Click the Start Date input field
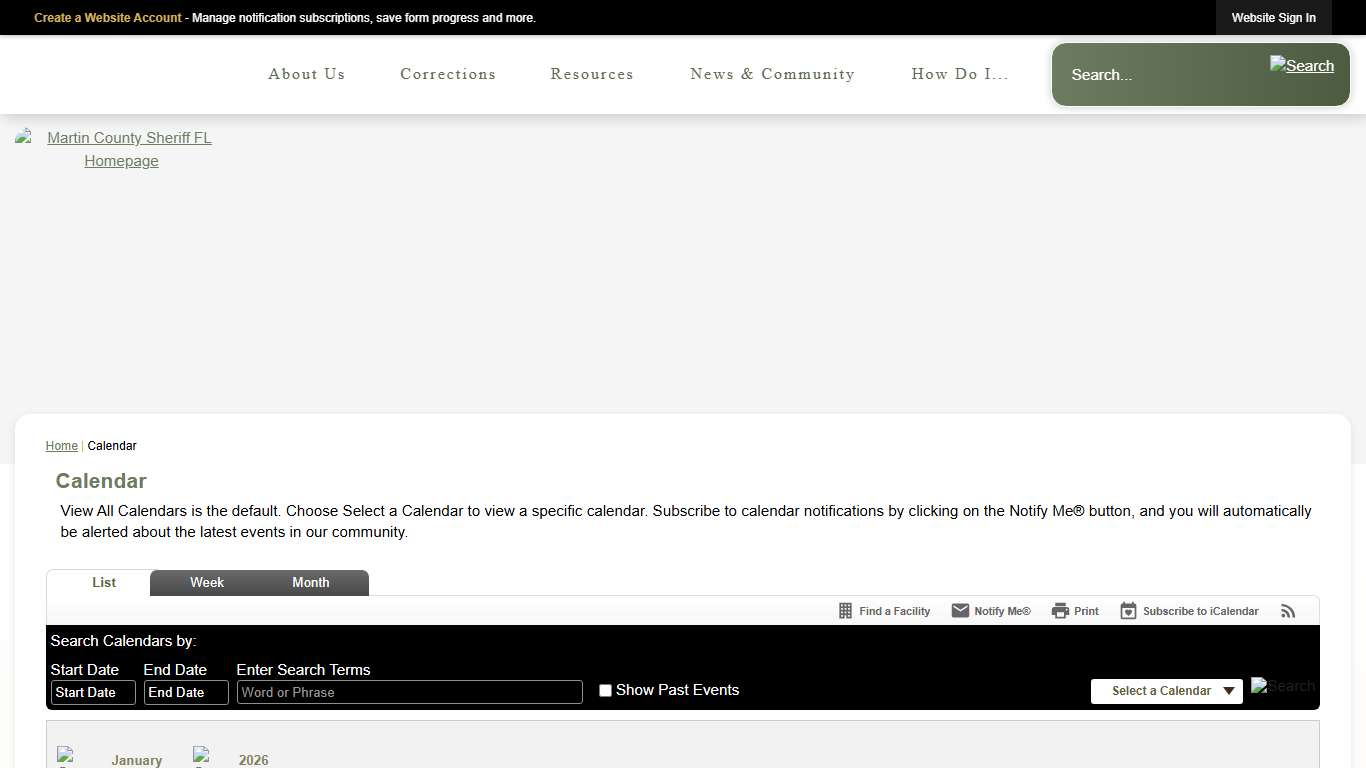 pos(93,693)
